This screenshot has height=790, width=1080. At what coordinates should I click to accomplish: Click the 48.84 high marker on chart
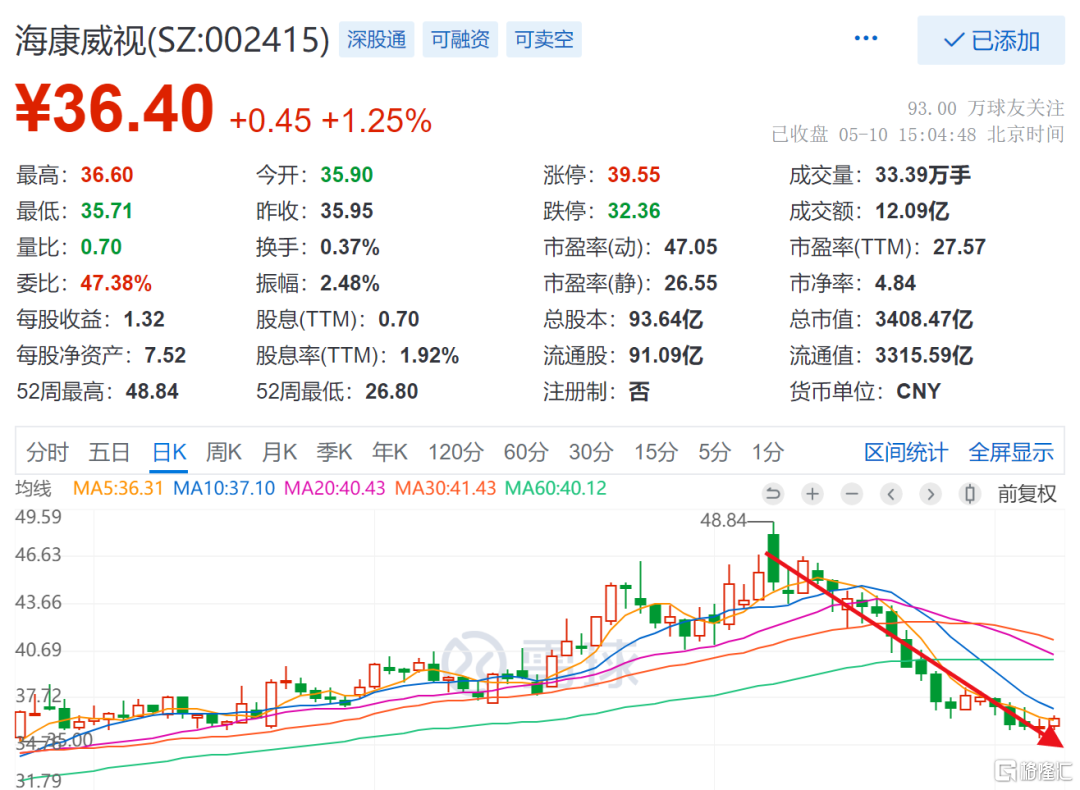click(723, 520)
